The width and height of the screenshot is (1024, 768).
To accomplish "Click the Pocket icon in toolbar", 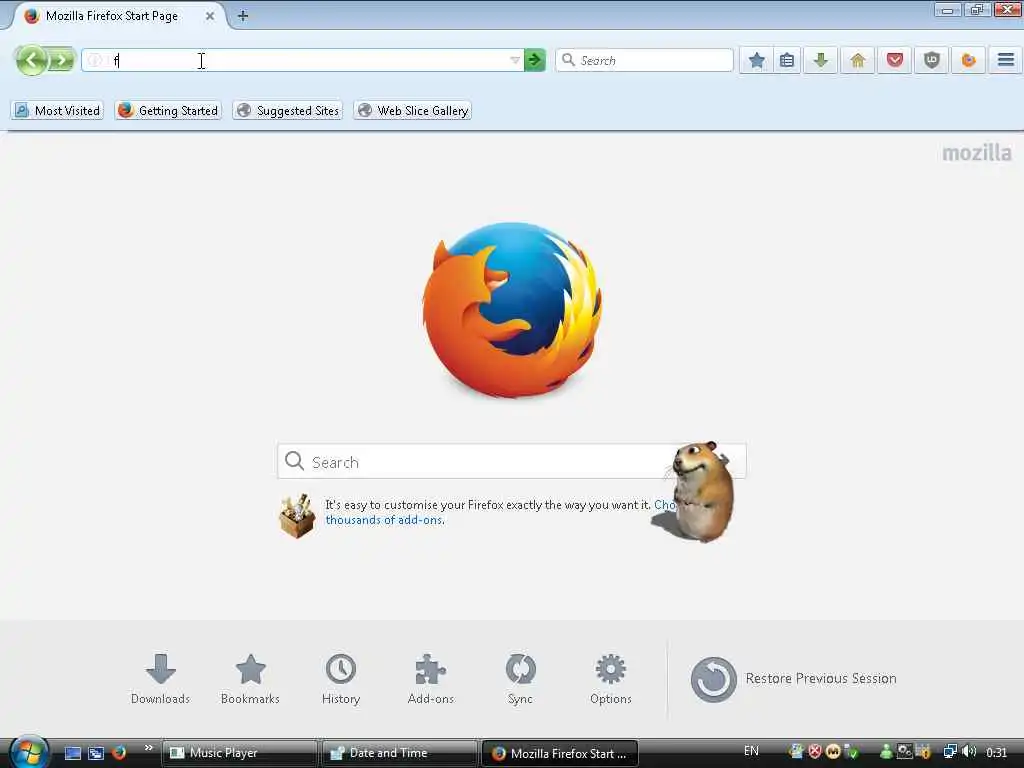I will click(895, 61).
